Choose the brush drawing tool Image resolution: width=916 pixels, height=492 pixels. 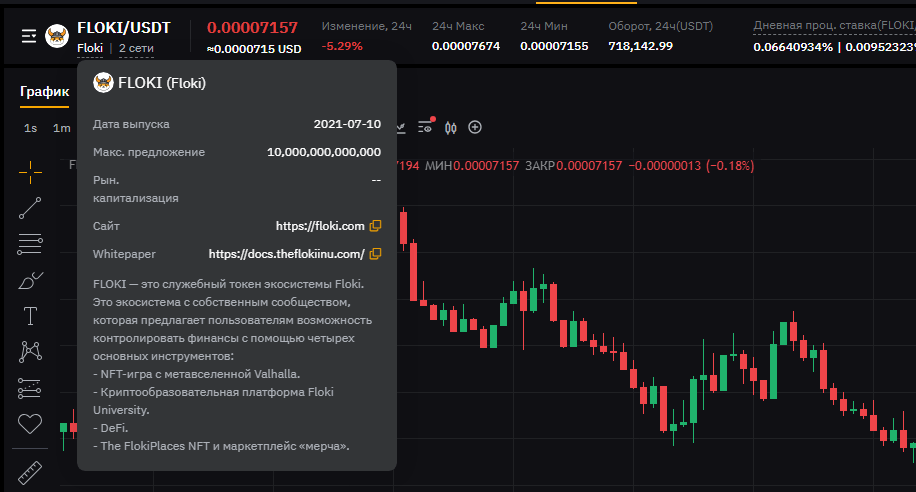coord(30,280)
